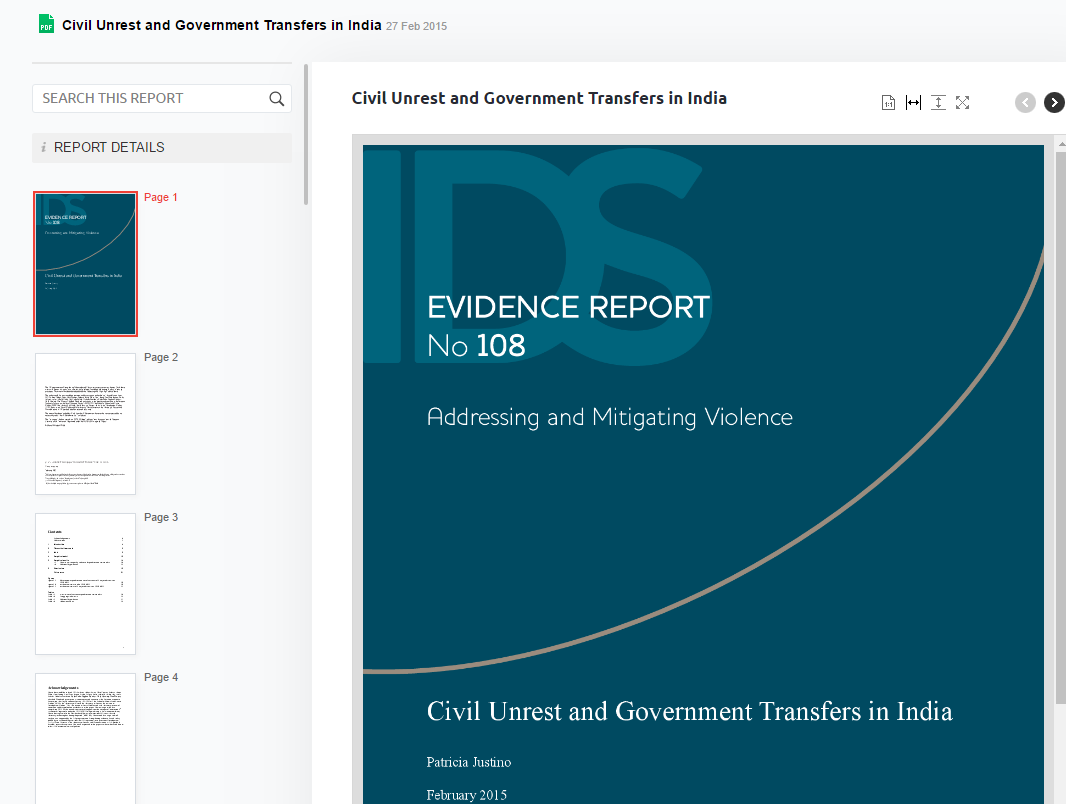Click the document viewer vertical scrollbar
This screenshot has width=1066, height=804.
1061,428
